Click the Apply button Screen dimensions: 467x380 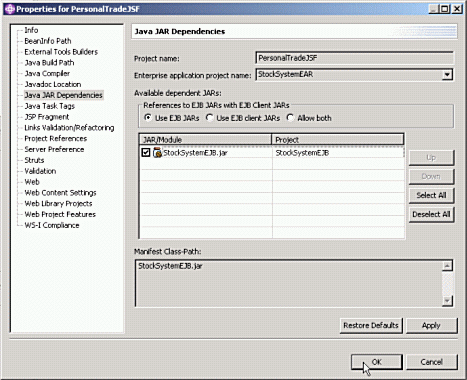pyautogui.click(x=431, y=325)
